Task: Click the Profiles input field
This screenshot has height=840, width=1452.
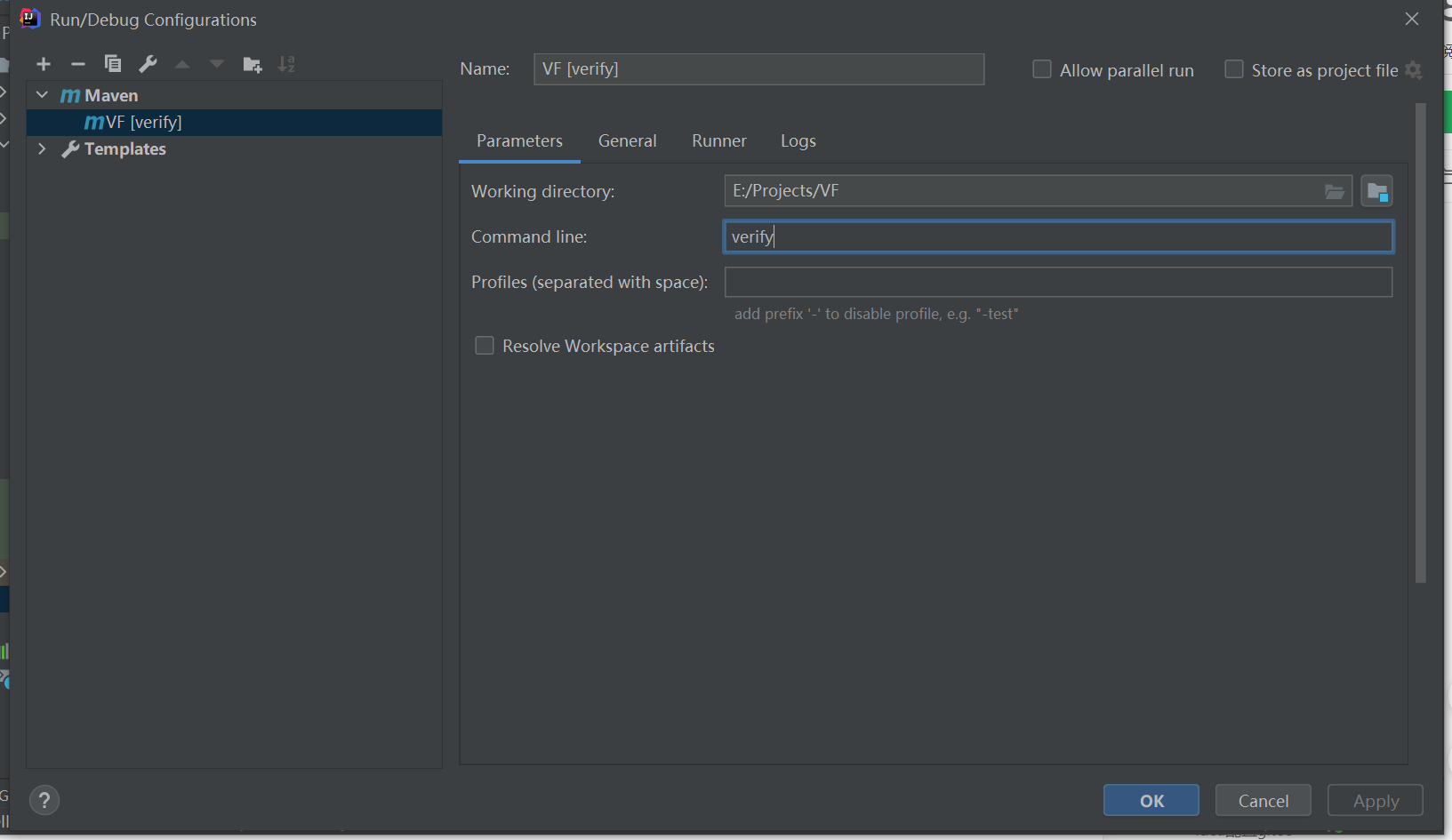Action: click(x=1058, y=282)
